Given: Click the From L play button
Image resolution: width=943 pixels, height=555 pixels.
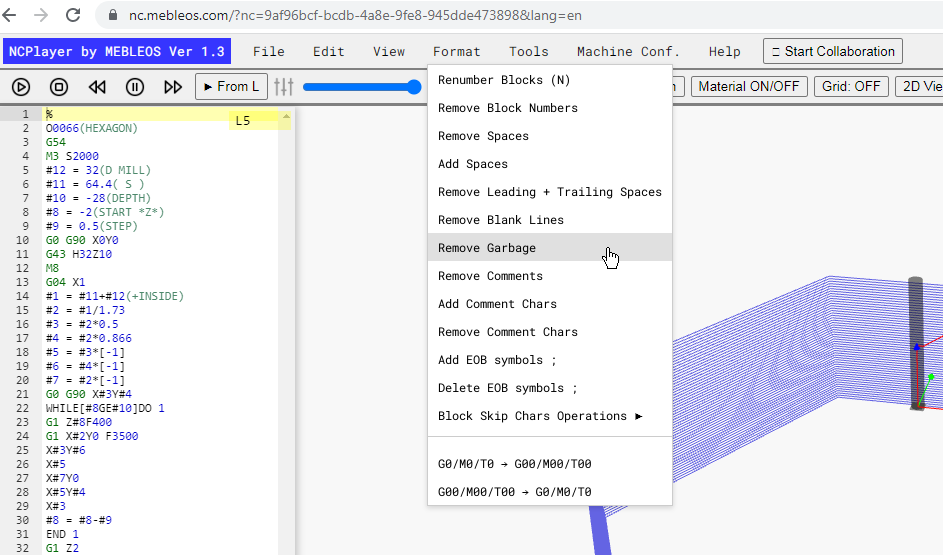Looking at the screenshot, I should coord(231,87).
